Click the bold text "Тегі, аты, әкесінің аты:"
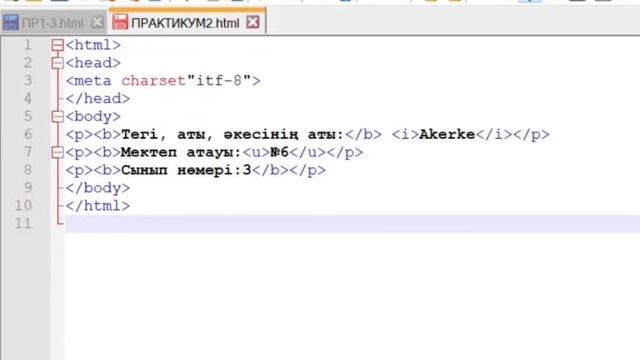 pyautogui.click(x=233, y=135)
